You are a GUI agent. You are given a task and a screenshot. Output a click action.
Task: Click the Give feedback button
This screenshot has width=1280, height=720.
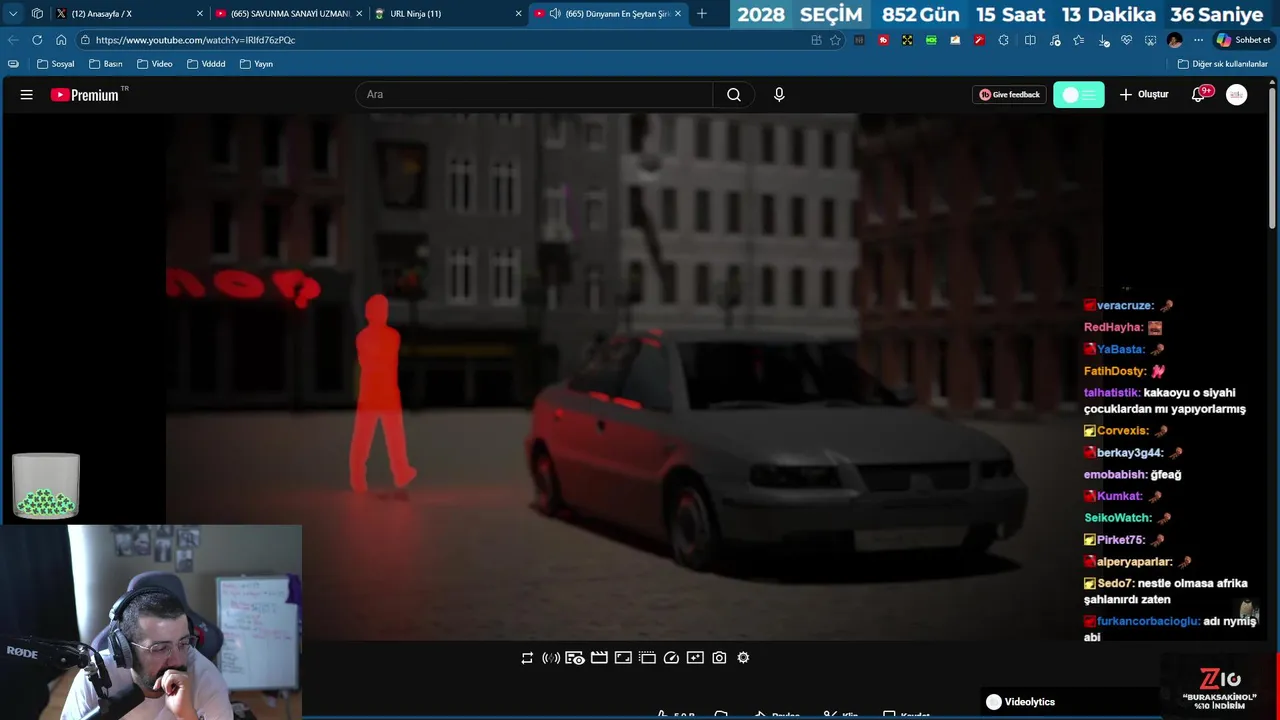(x=1009, y=94)
